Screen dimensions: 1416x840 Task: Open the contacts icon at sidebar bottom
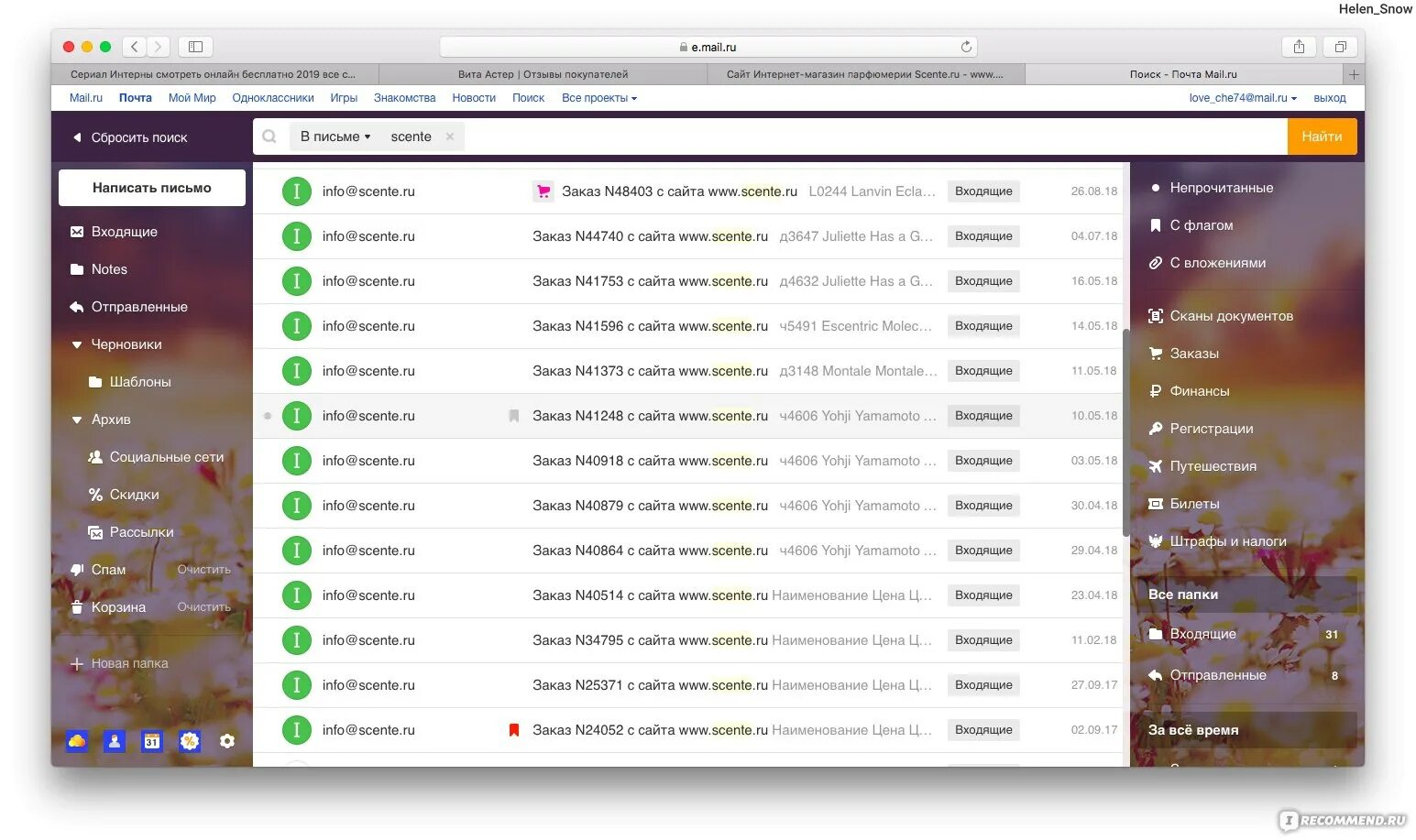point(115,741)
